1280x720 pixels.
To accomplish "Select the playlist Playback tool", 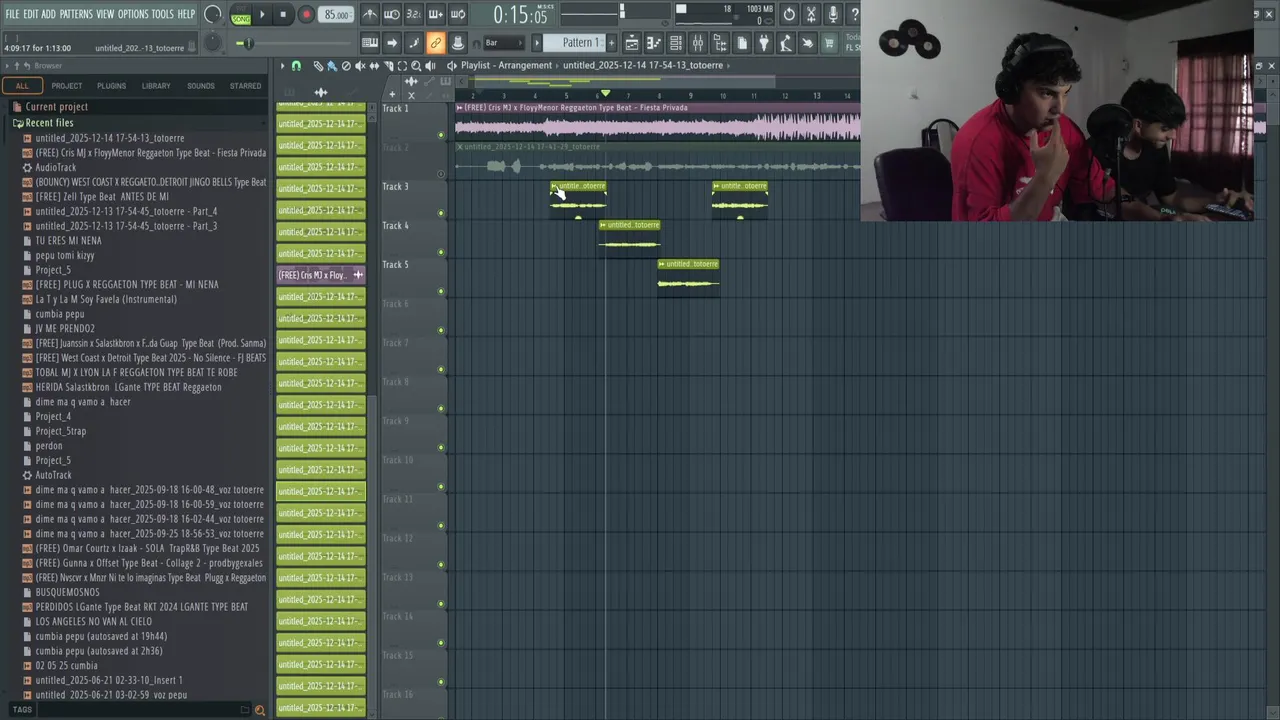I will 430,66.
